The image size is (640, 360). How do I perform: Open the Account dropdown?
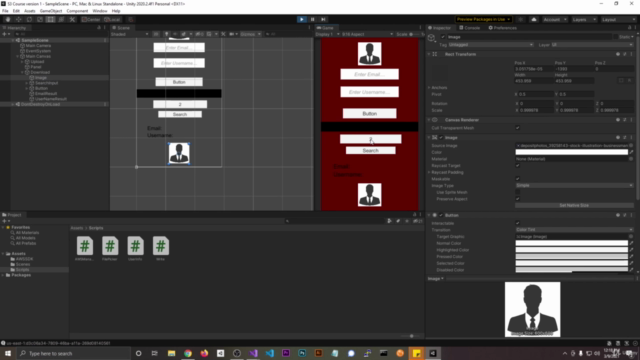pyautogui.click(x=555, y=19)
